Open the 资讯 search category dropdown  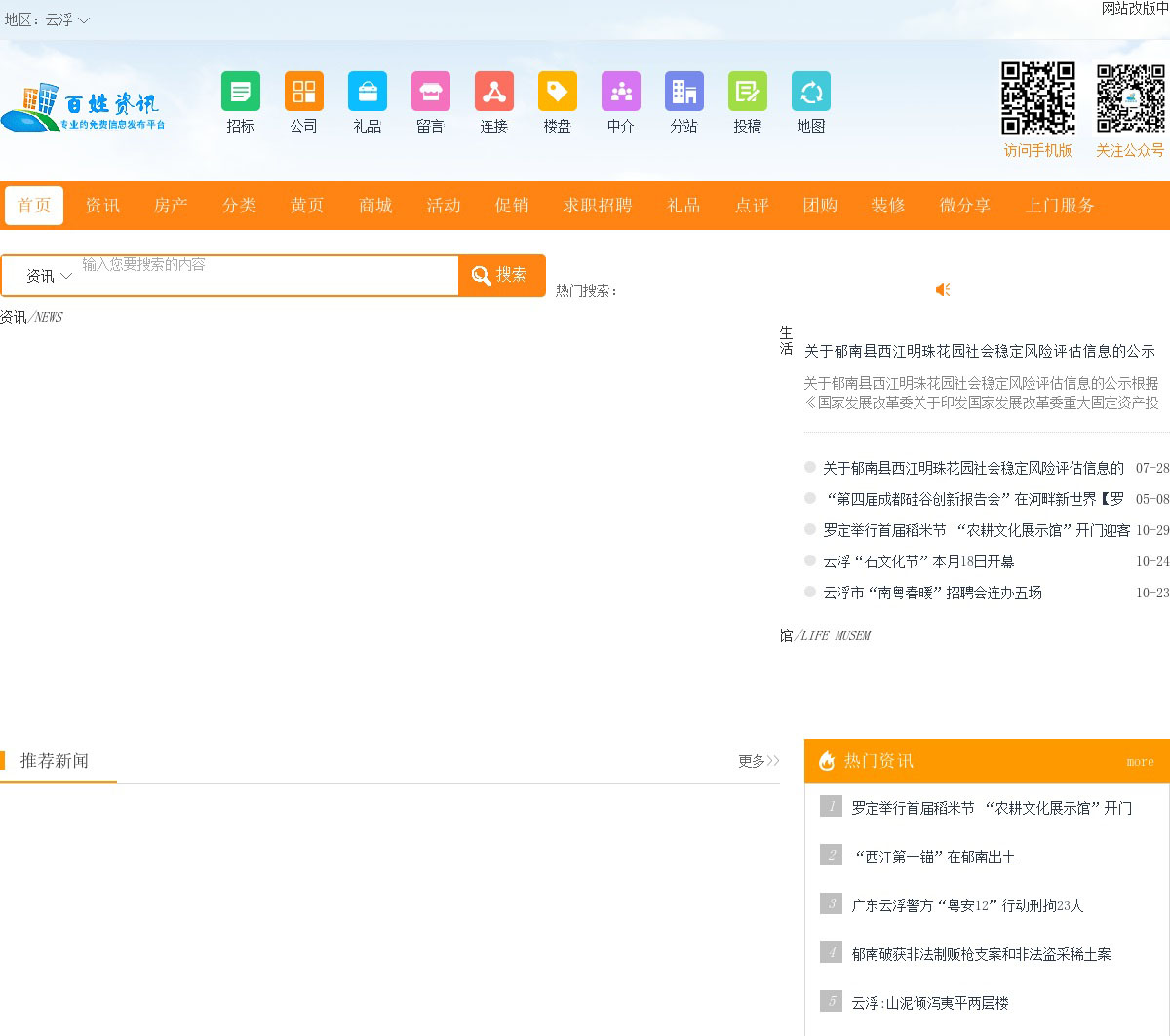point(49,276)
